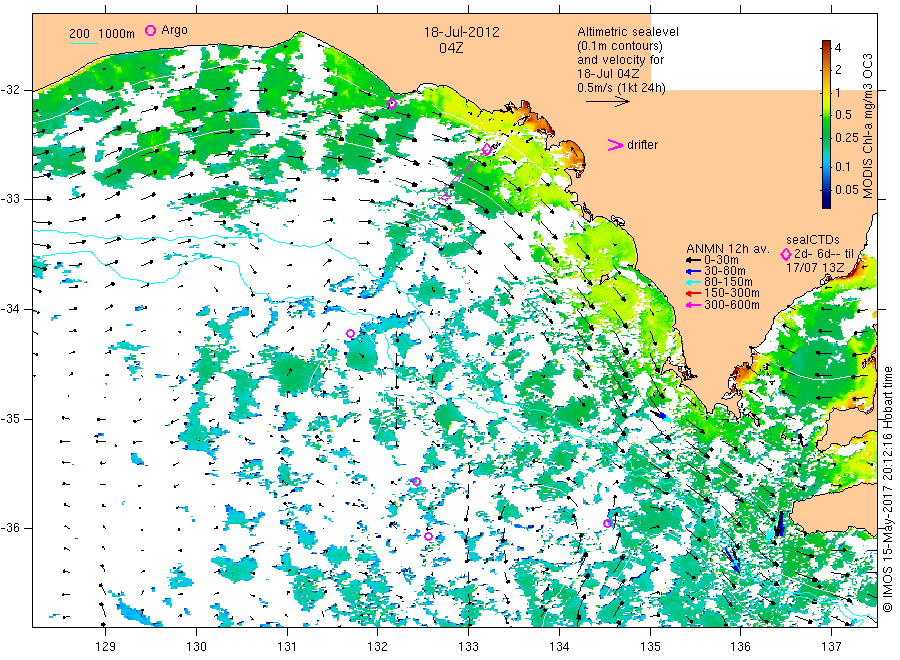Click the red 150-300m legend arrow
Screen dimensions: 900x660
tap(693, 293)
